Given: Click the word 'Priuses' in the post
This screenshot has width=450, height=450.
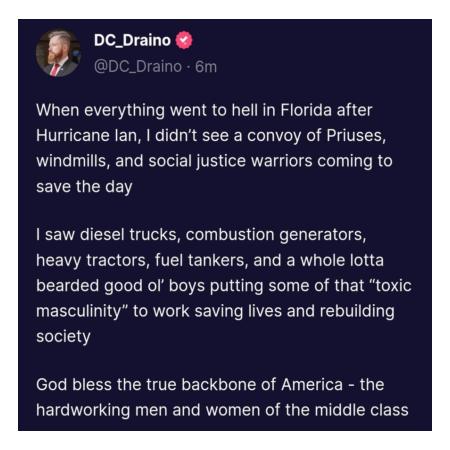Looking at the screenshot, I should (354, 135).
